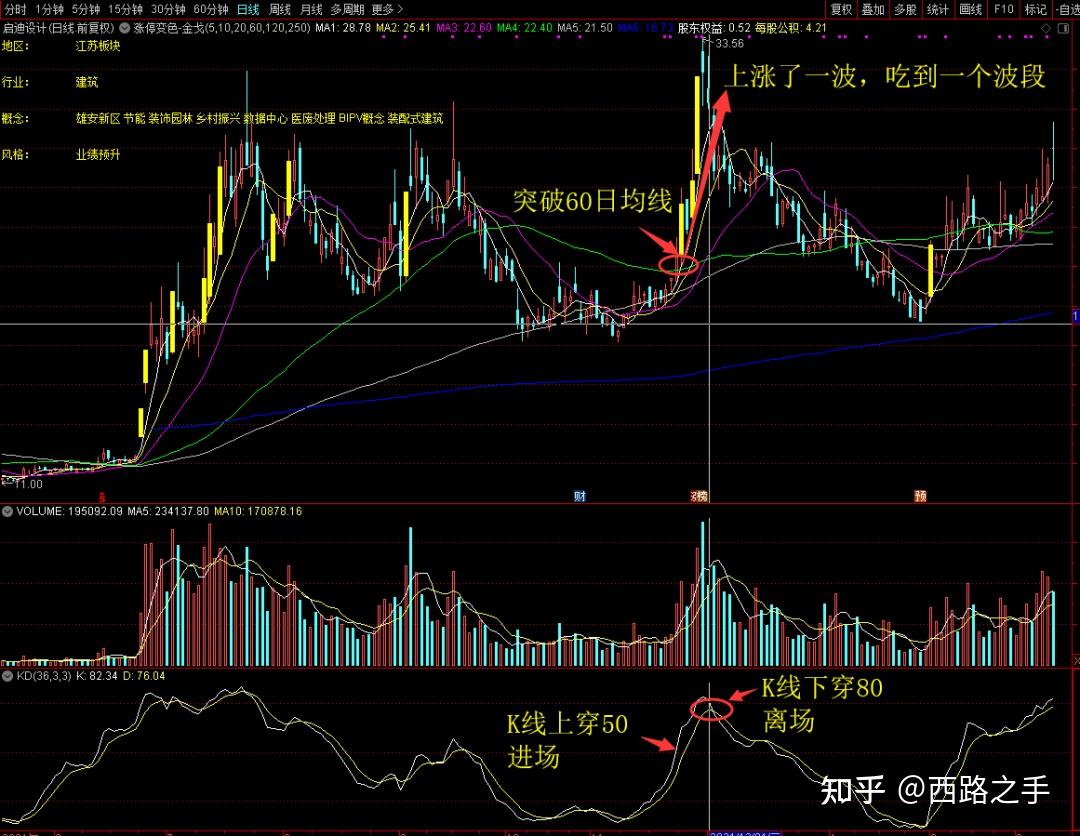Click the MA3: 22.60 value
The height and width of the screenshot is (836, 1080).
point(464,28)
